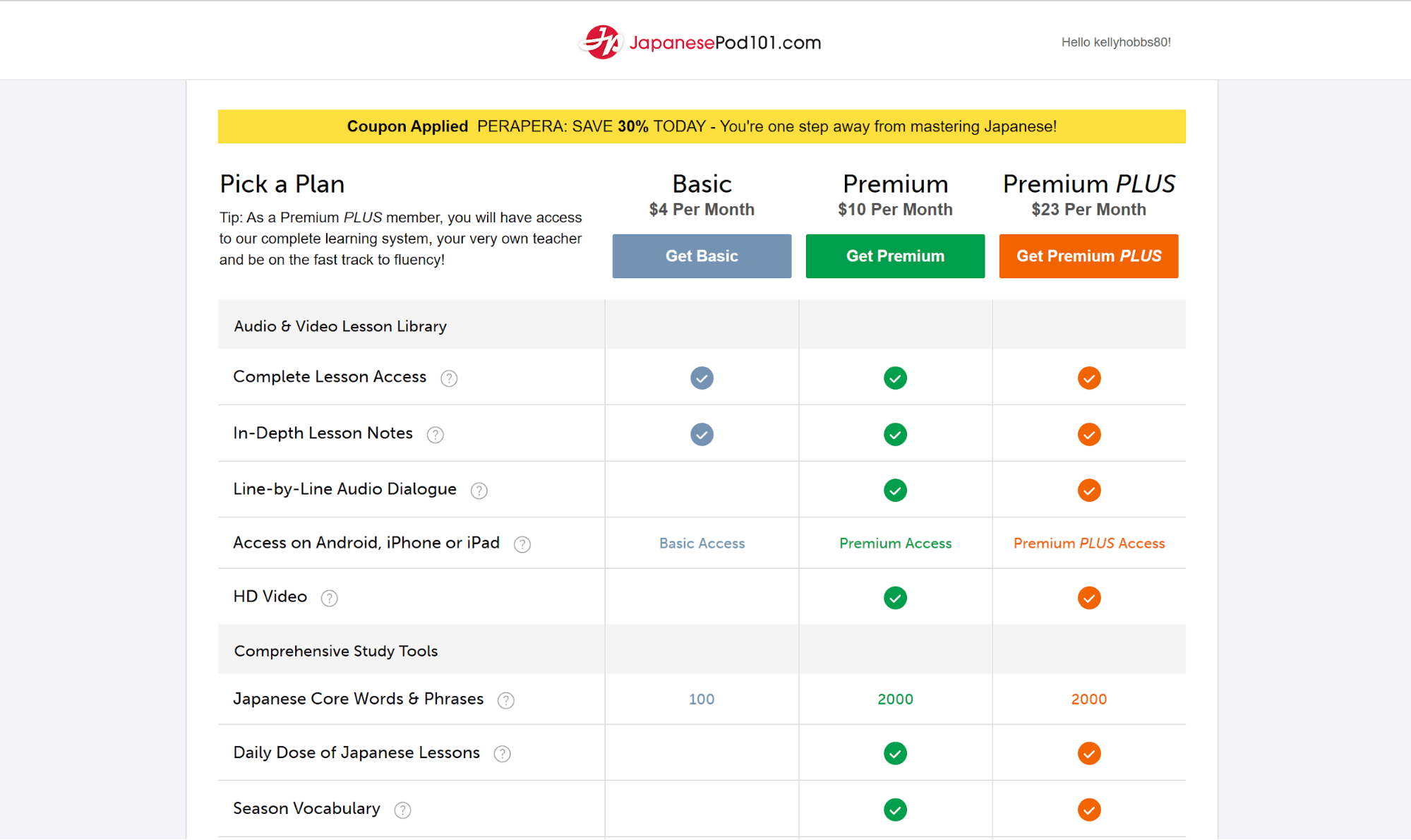Click Premium PLUS checkmark for Line-by-Line Audio Dialogue
Image resolution: width=1411 pixels, height=840 pixels.
point(1089,490)
